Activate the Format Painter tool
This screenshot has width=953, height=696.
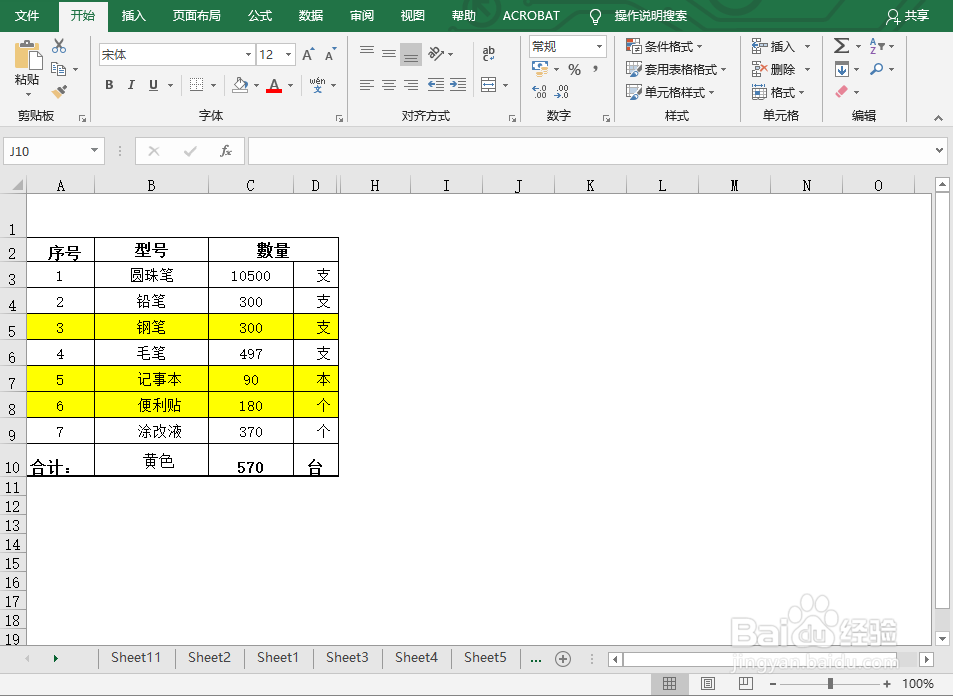57,90
